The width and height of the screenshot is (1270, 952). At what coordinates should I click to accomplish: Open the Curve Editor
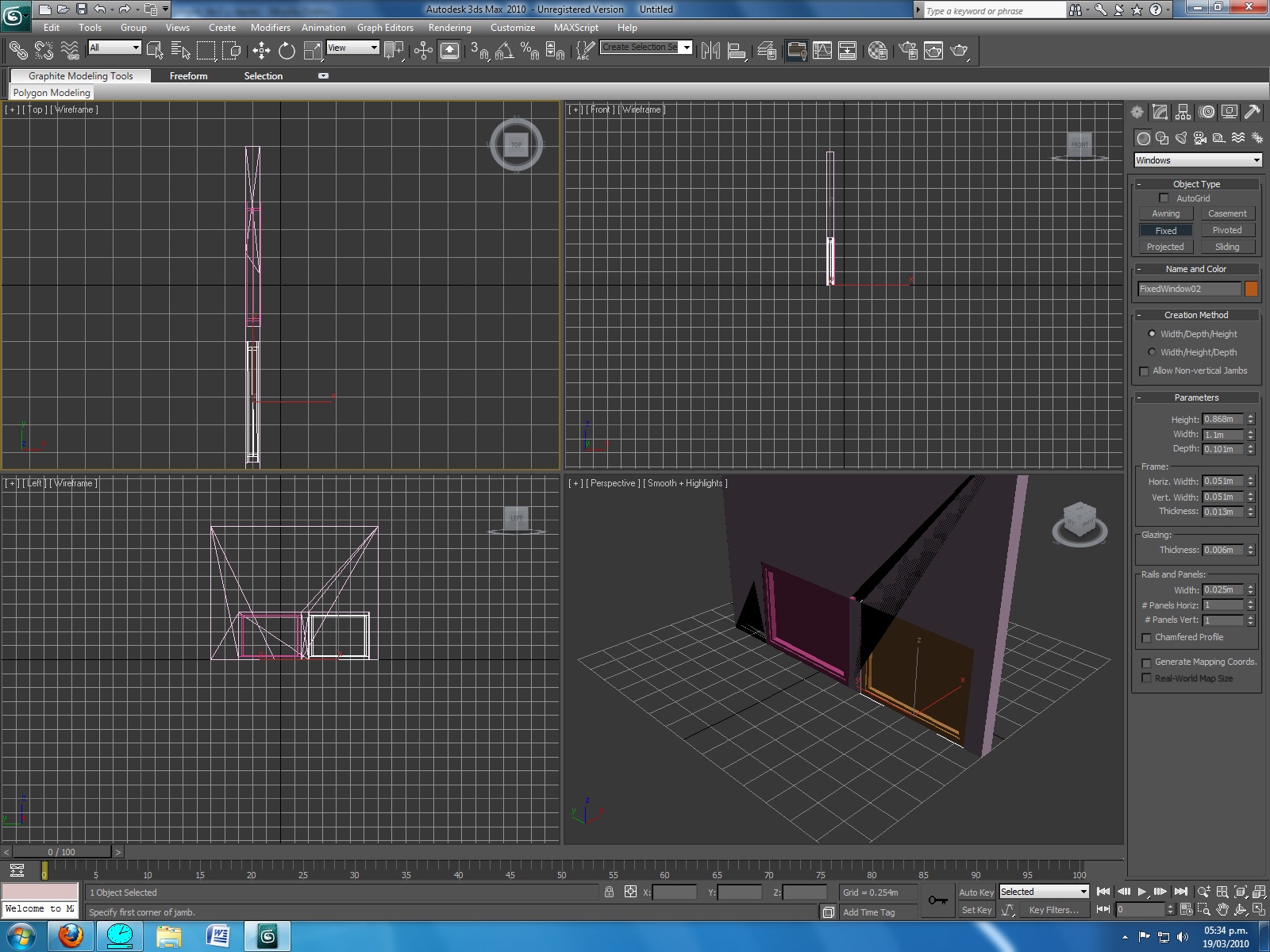tap(822, 51)
